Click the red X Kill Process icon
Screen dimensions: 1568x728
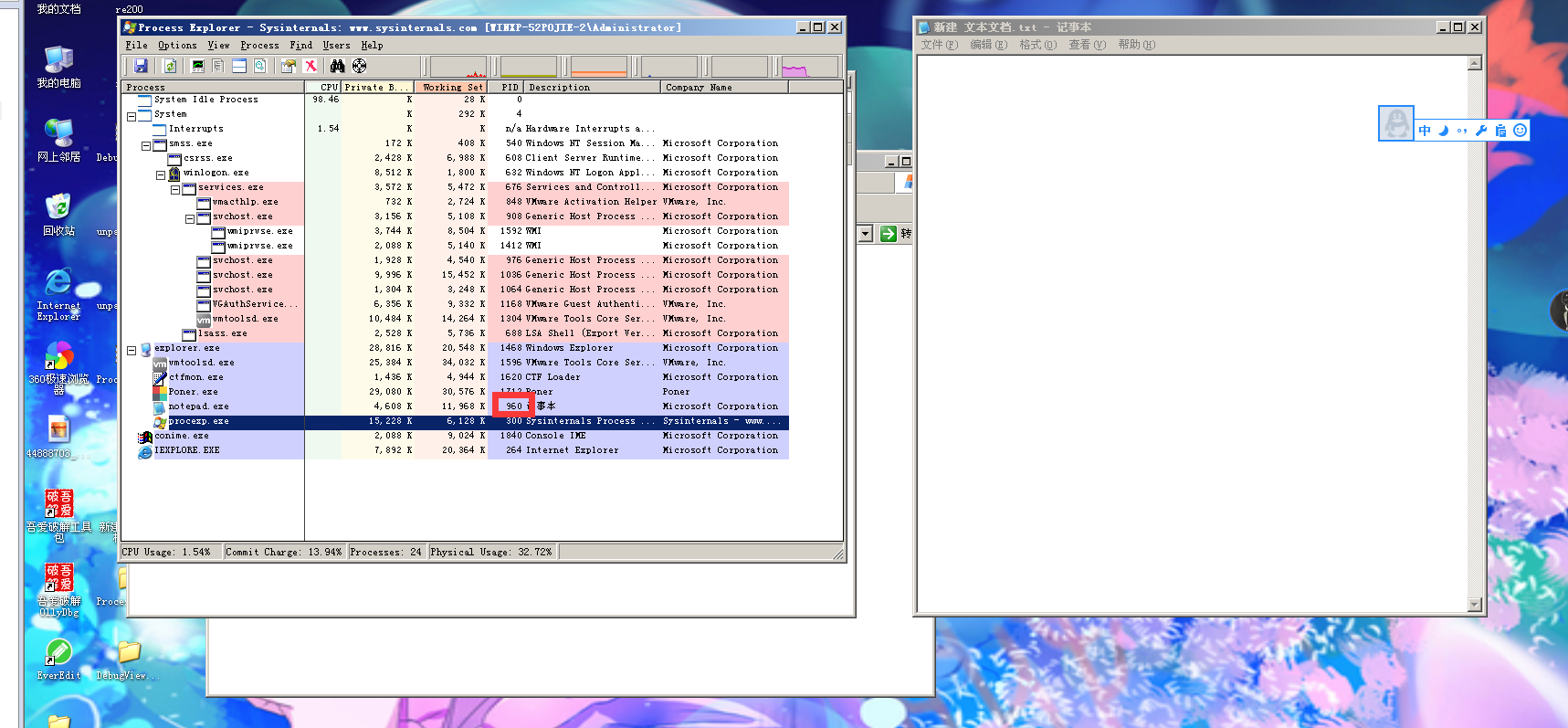point(310,66)
